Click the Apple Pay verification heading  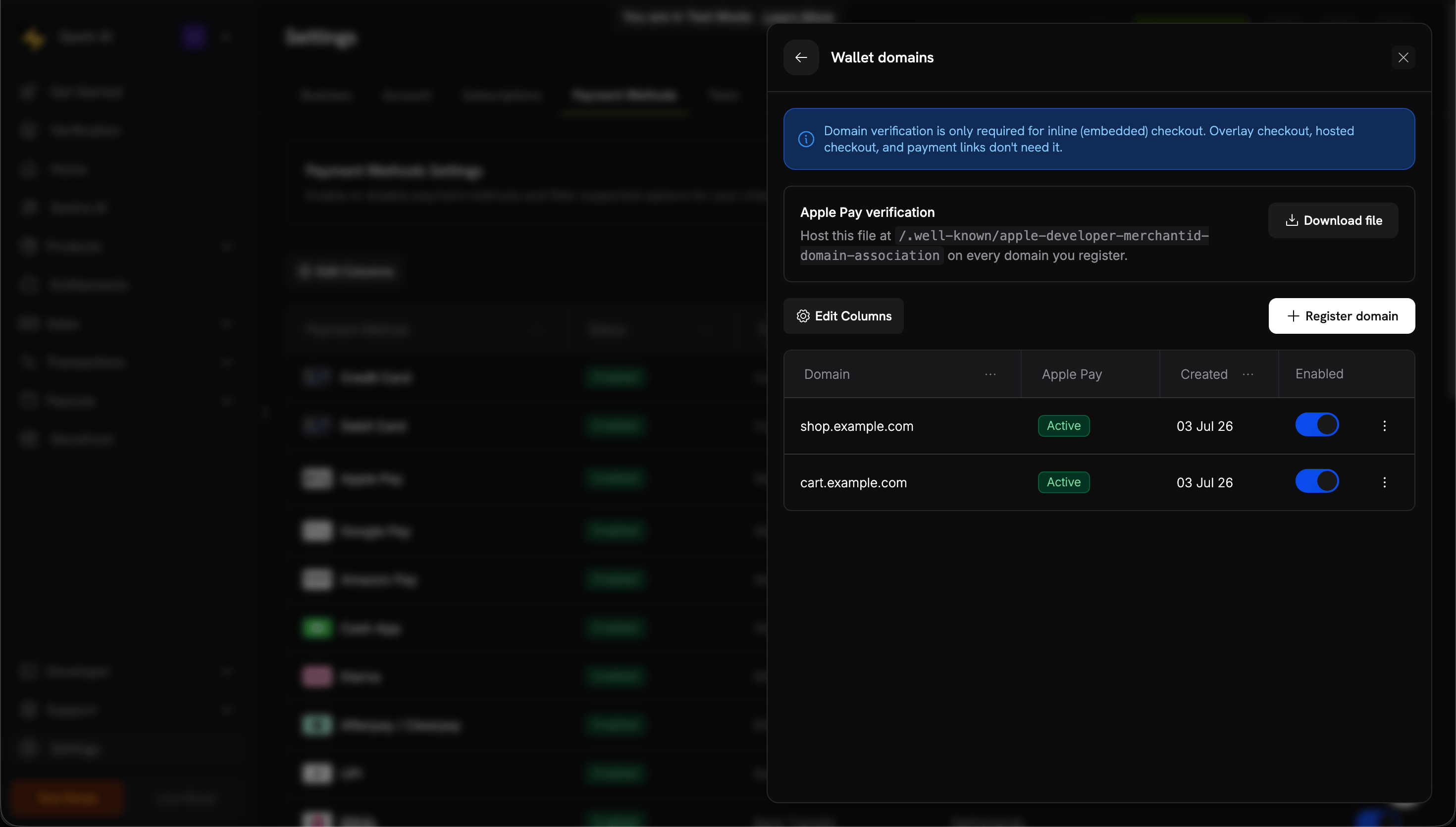coord(867,212)
